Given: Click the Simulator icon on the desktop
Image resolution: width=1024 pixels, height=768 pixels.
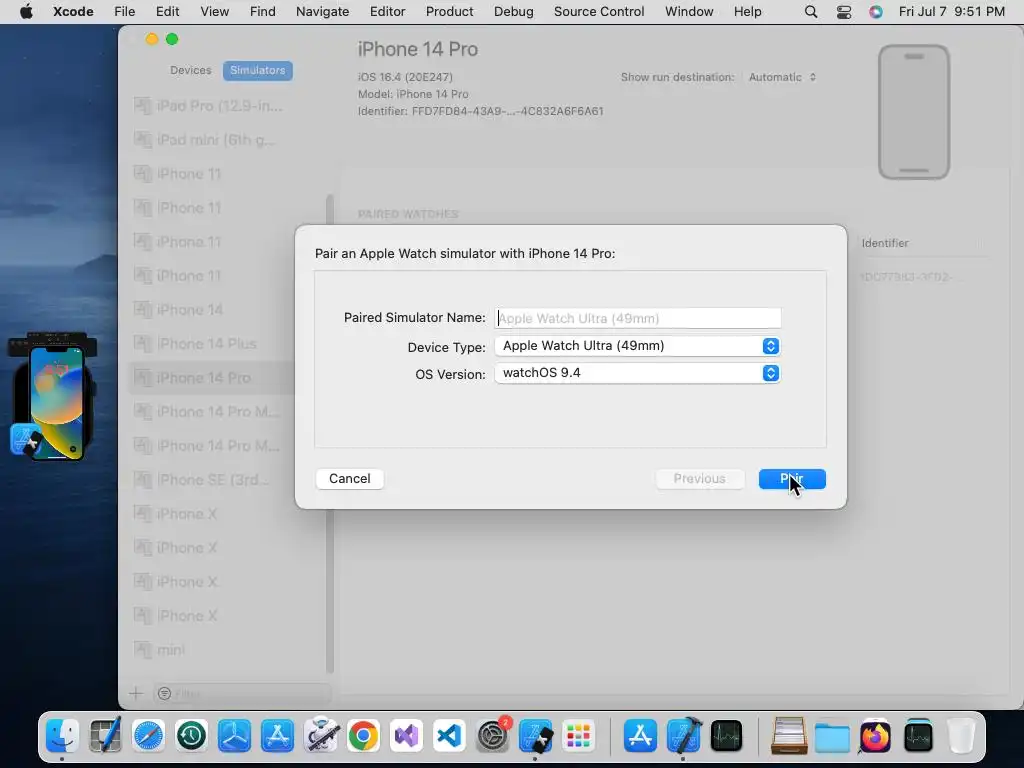Looking at the screenshot, I should (x=53, y=398).
